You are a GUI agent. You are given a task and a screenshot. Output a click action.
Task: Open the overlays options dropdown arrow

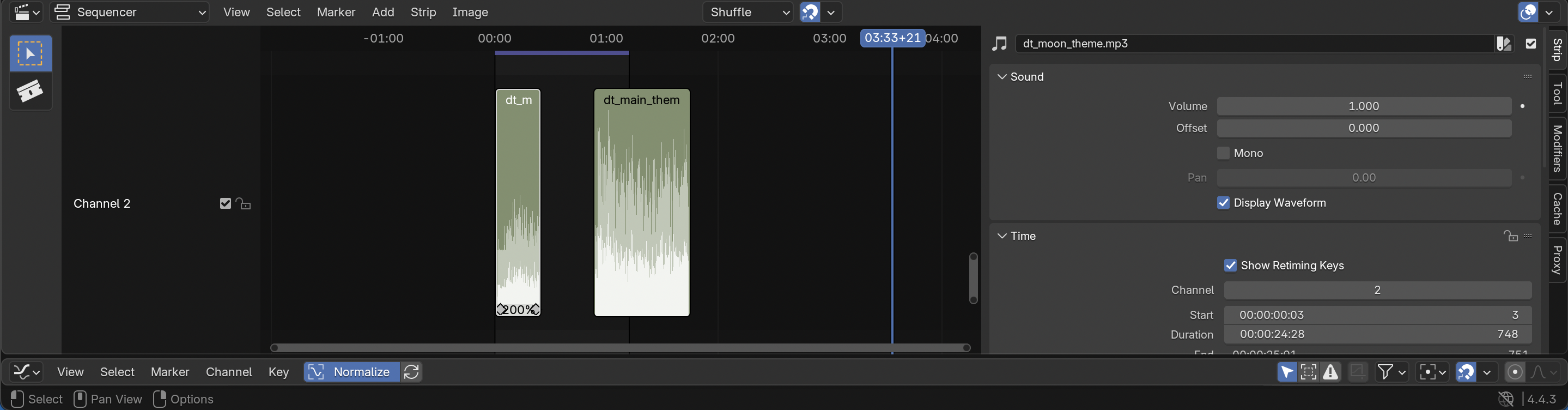[x=1549, y=12]
